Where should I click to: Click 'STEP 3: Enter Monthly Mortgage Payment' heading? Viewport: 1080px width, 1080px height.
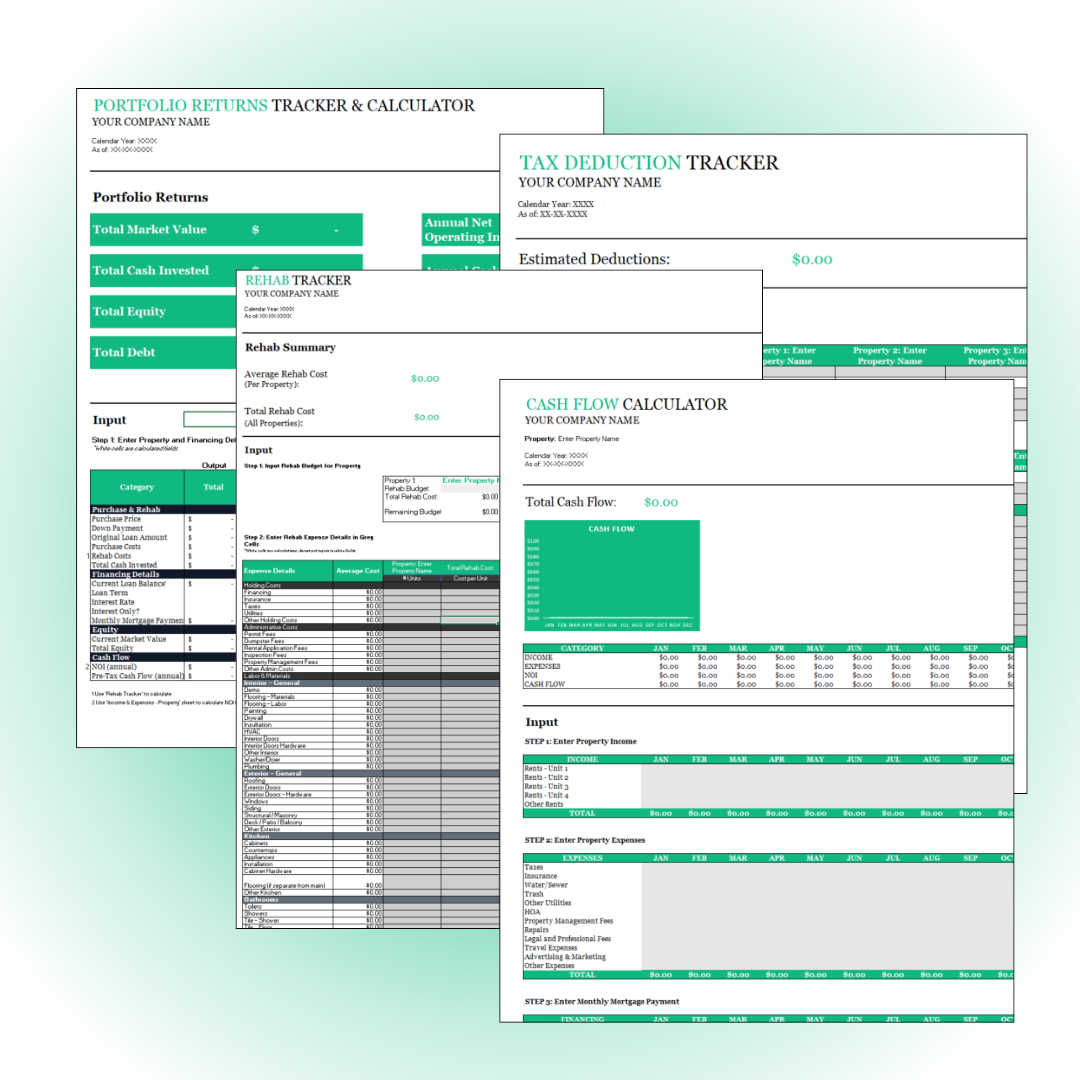601,1001
